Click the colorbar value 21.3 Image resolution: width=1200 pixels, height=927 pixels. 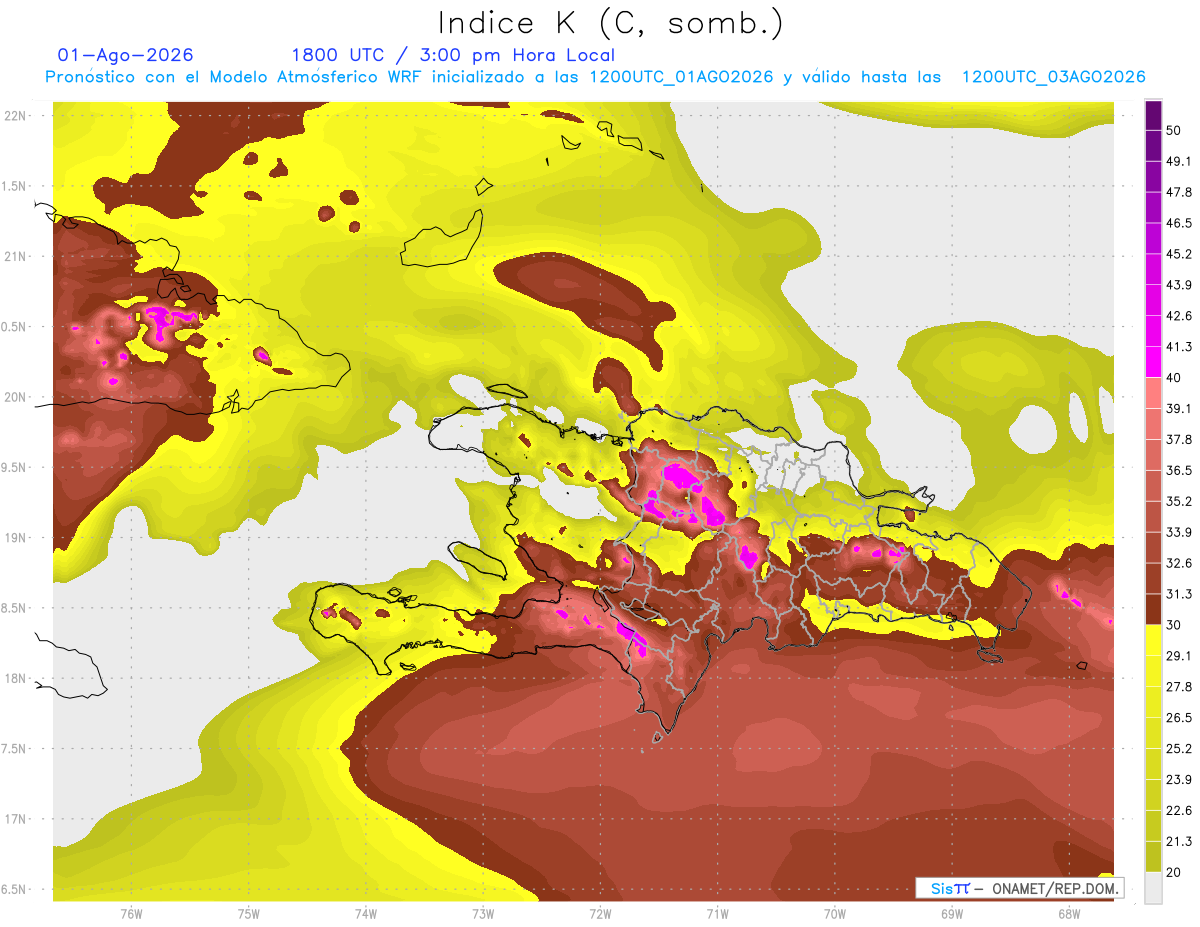(x=1179, y=841)
